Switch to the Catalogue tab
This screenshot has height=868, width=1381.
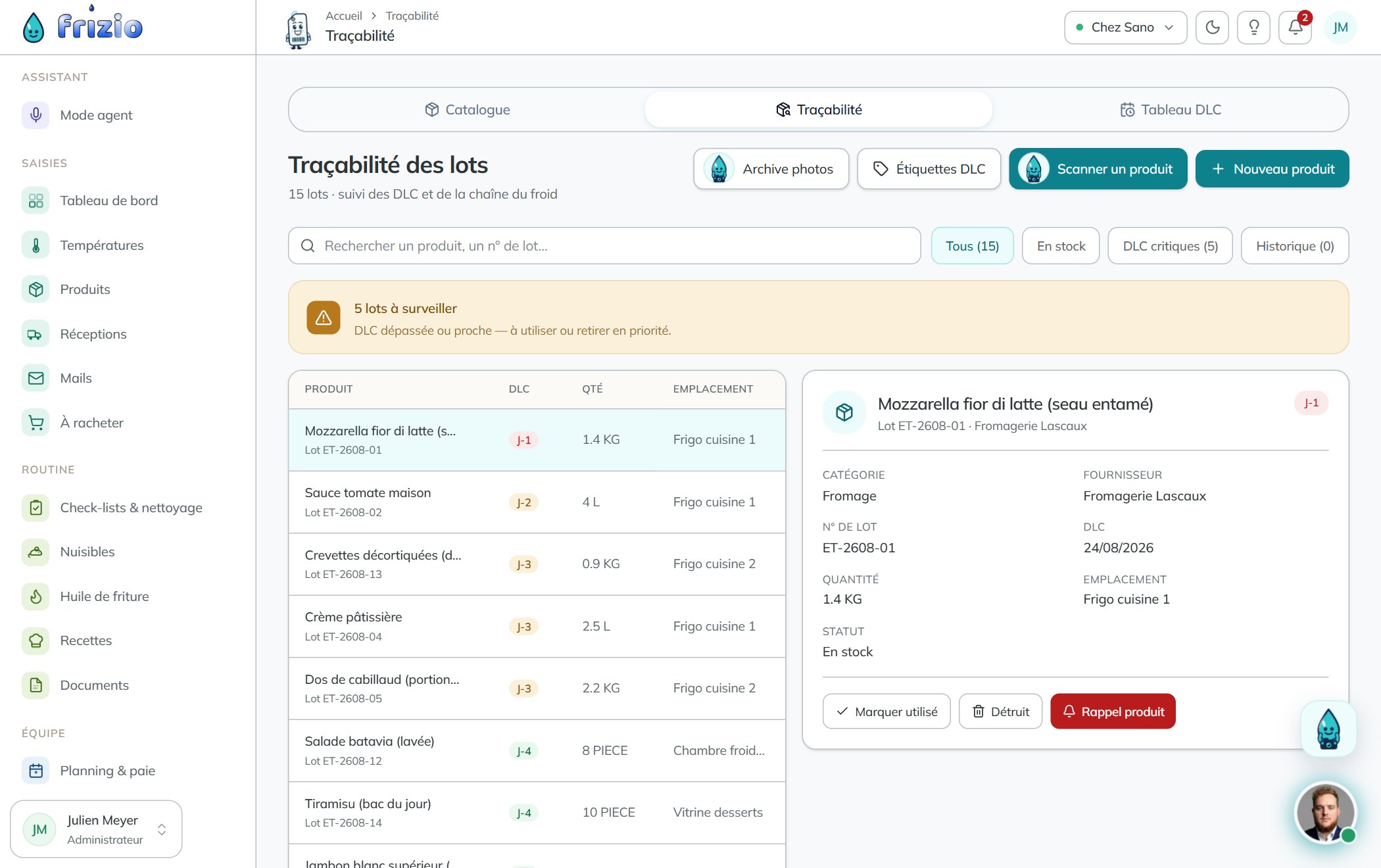click(467, 110)
